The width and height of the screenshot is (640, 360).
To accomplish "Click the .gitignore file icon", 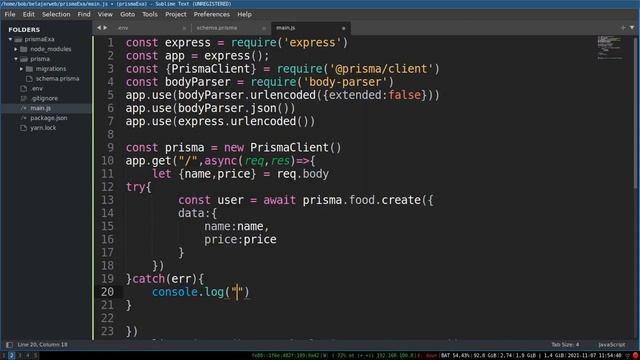I will [x=24, y=98].
